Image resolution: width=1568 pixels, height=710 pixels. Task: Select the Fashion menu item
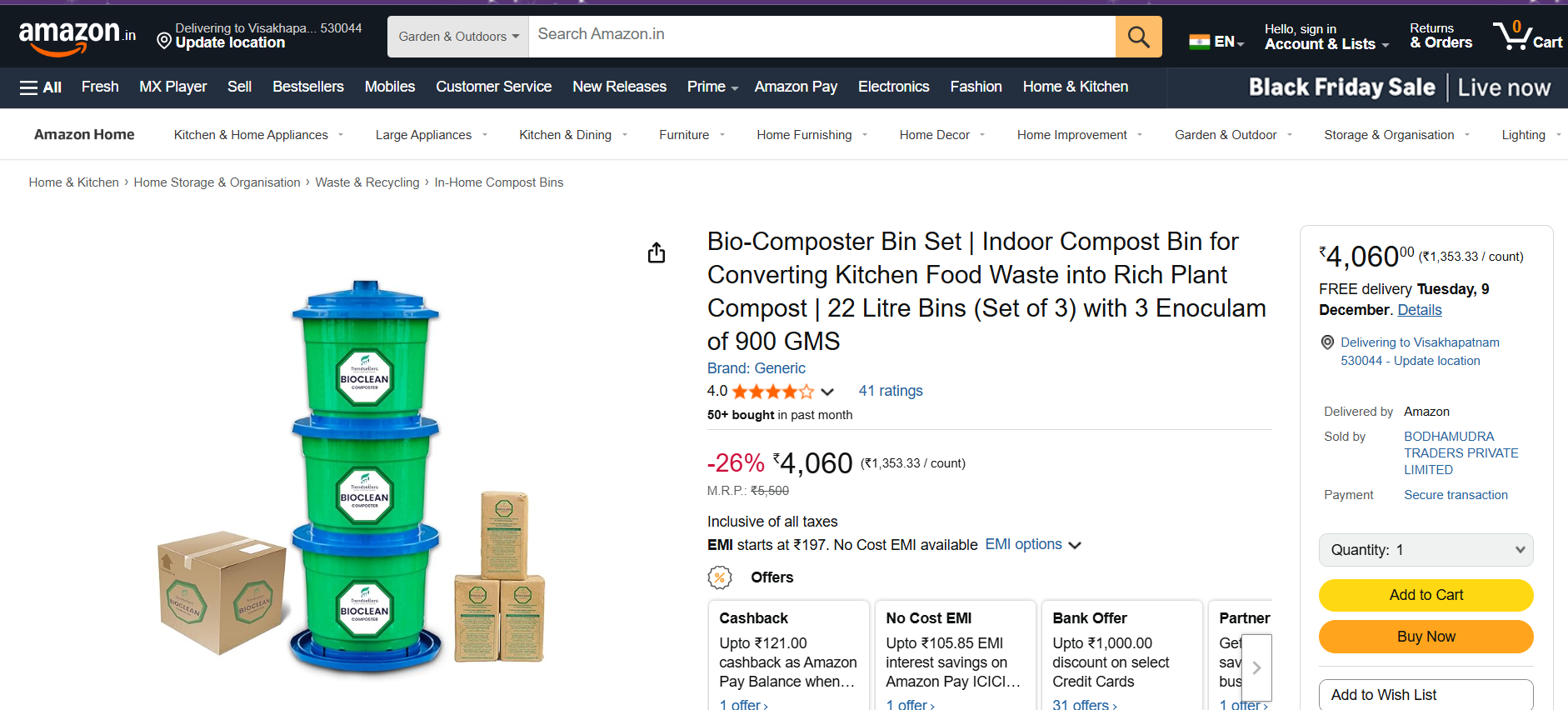click(976, 87)
